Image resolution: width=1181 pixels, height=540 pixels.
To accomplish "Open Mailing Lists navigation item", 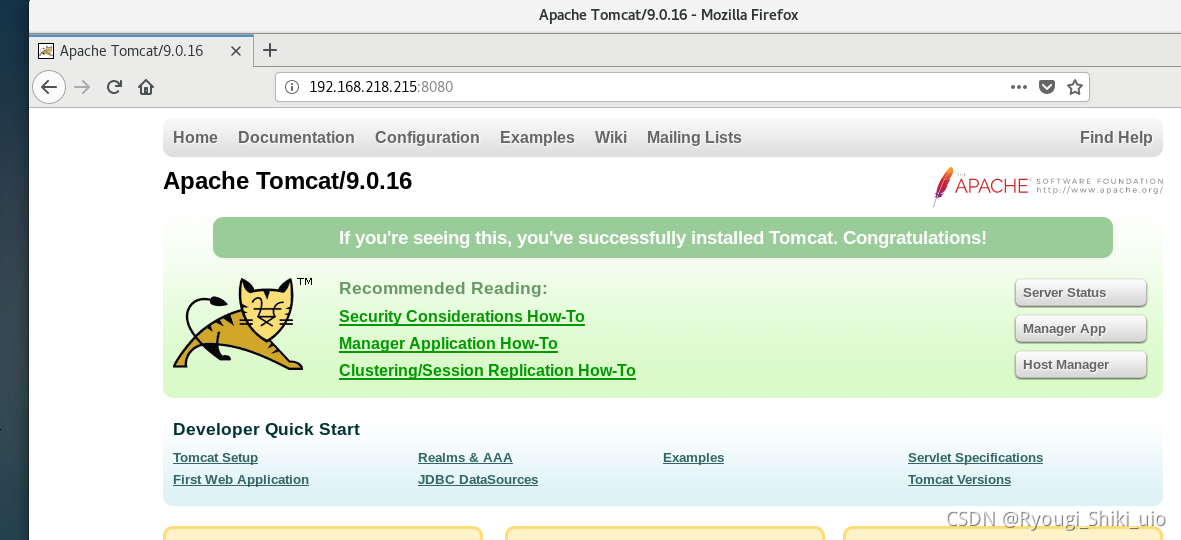I will pyautogui.click(x=694, y=138).
